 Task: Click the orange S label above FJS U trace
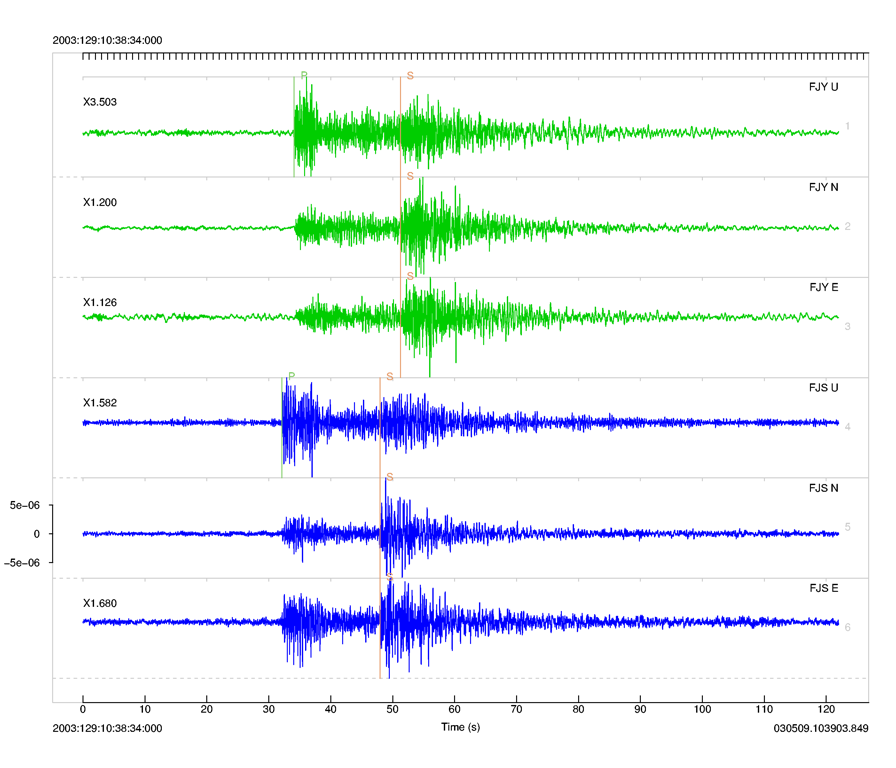pos(389,376)
